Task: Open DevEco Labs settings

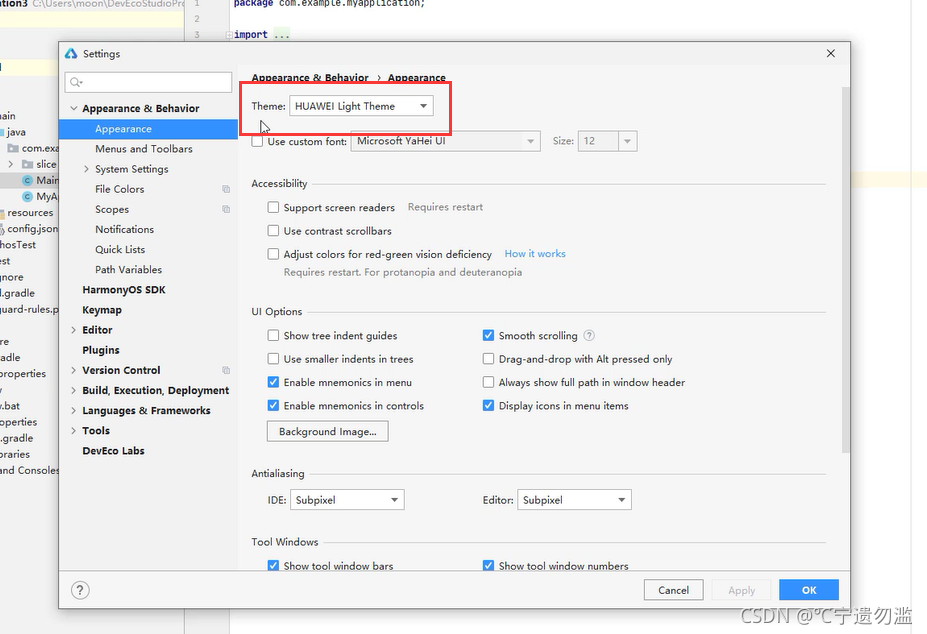Action: coord(113,451)
